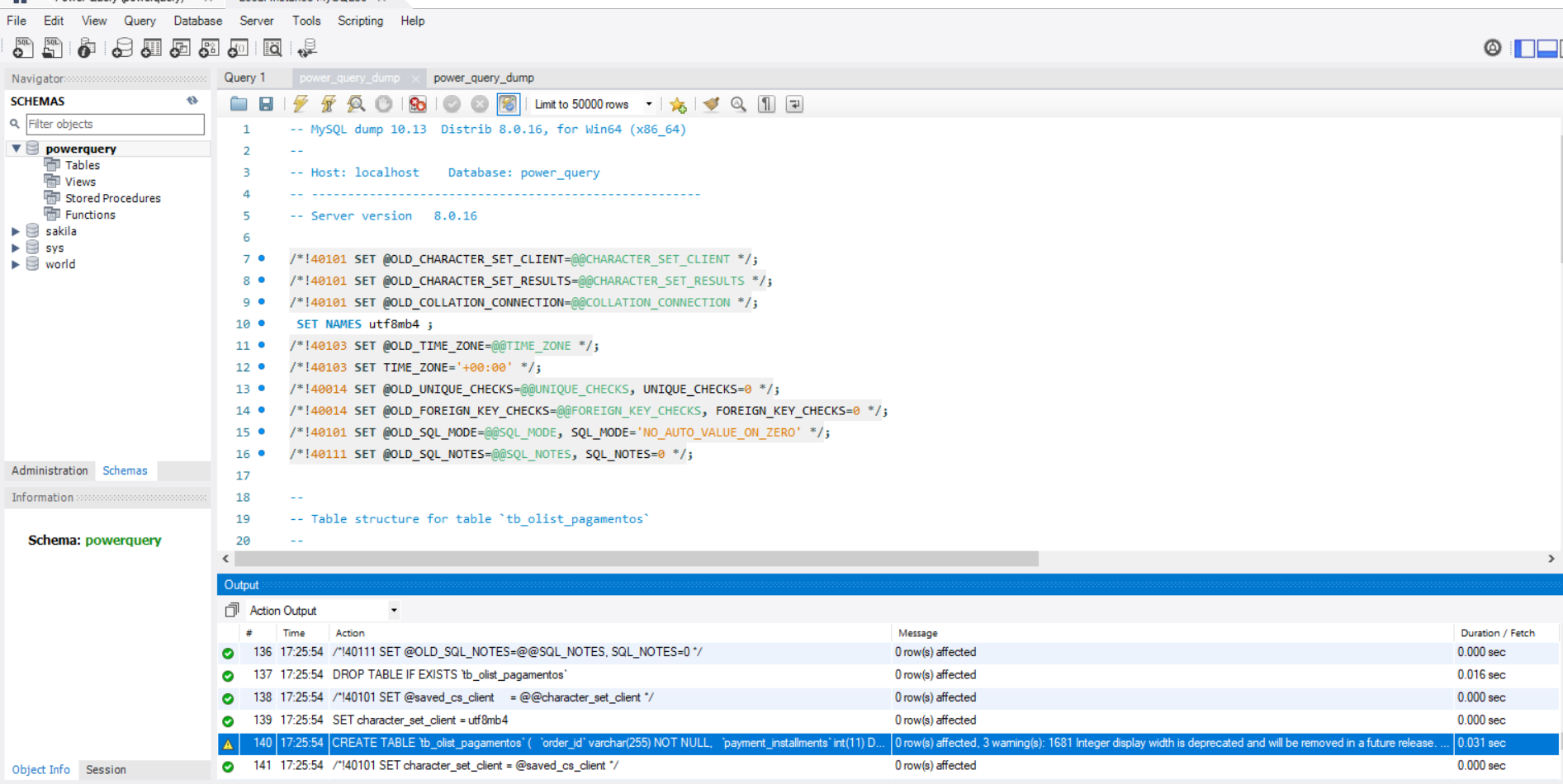Select Functions under powerquery
The width and height of the screenshot is (1563, 784).
90,215
